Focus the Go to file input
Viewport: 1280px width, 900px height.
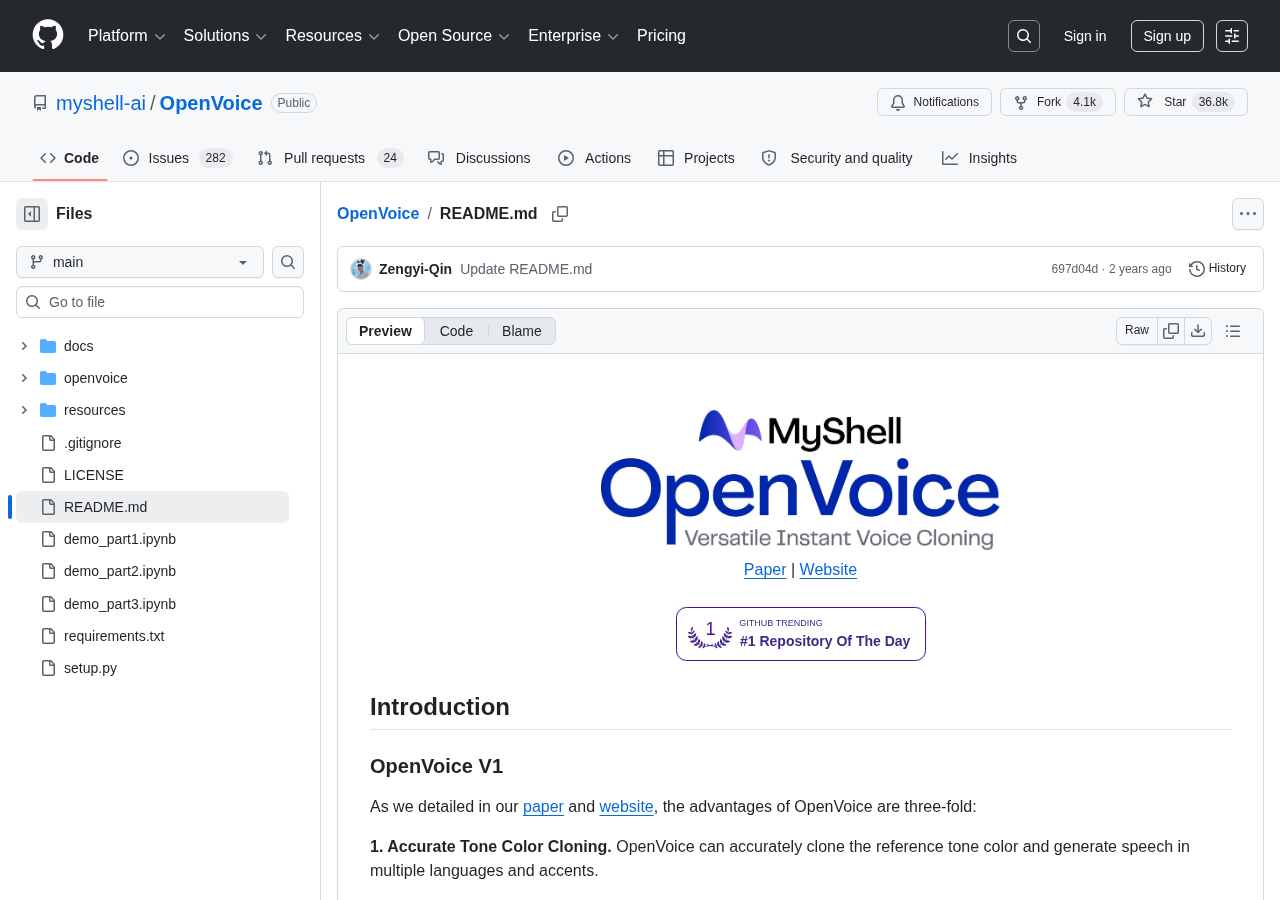[160, 302]
